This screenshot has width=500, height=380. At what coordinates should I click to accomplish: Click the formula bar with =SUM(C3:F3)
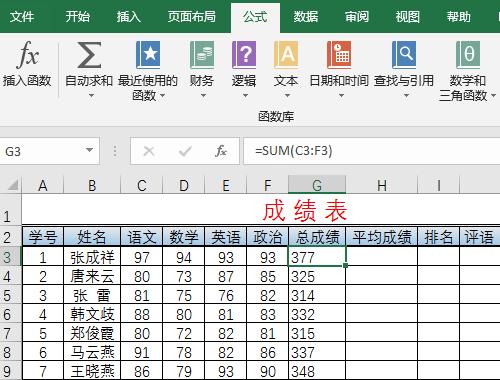coord(372,151)
